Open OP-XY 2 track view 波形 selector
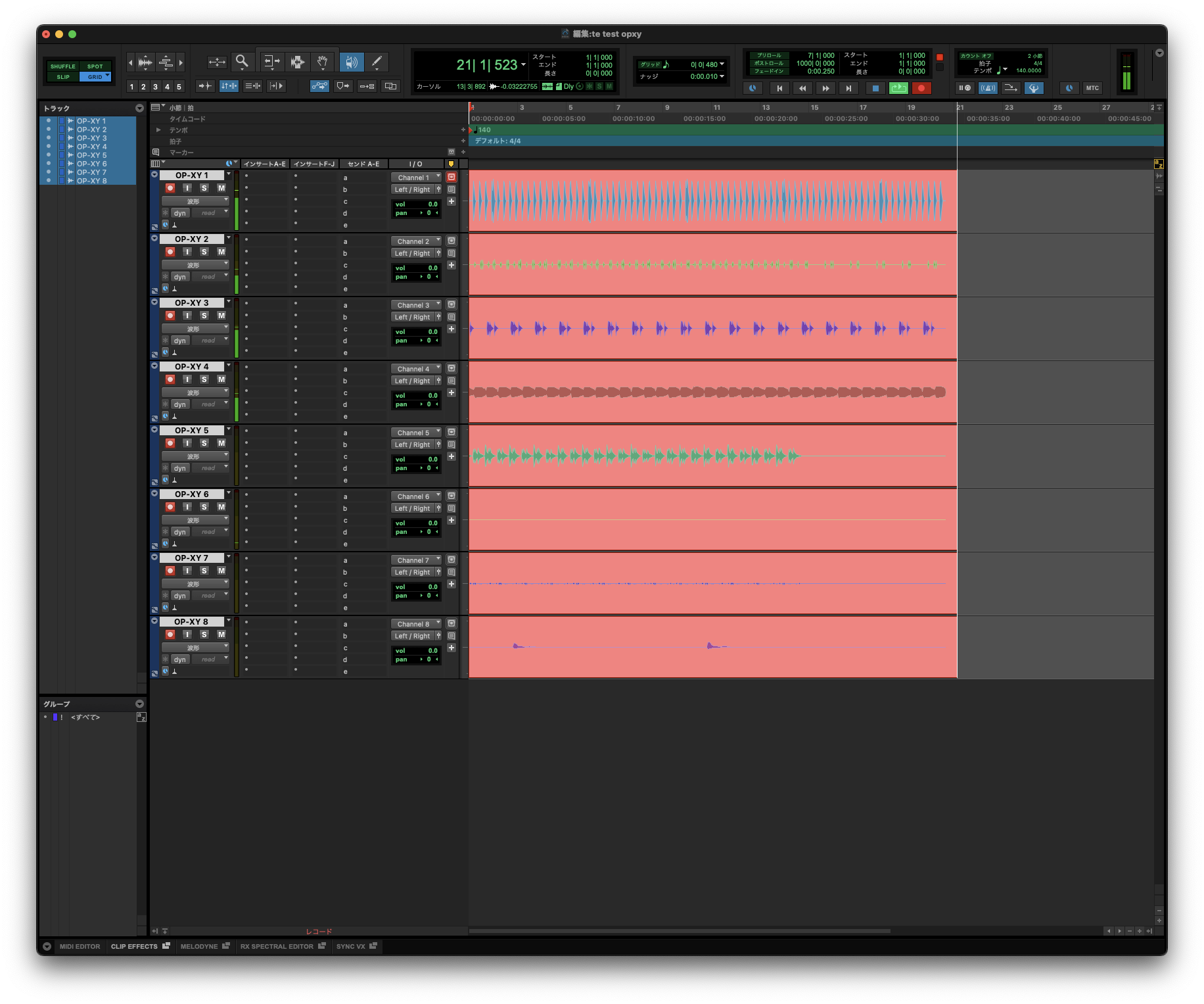 (195, 265)
